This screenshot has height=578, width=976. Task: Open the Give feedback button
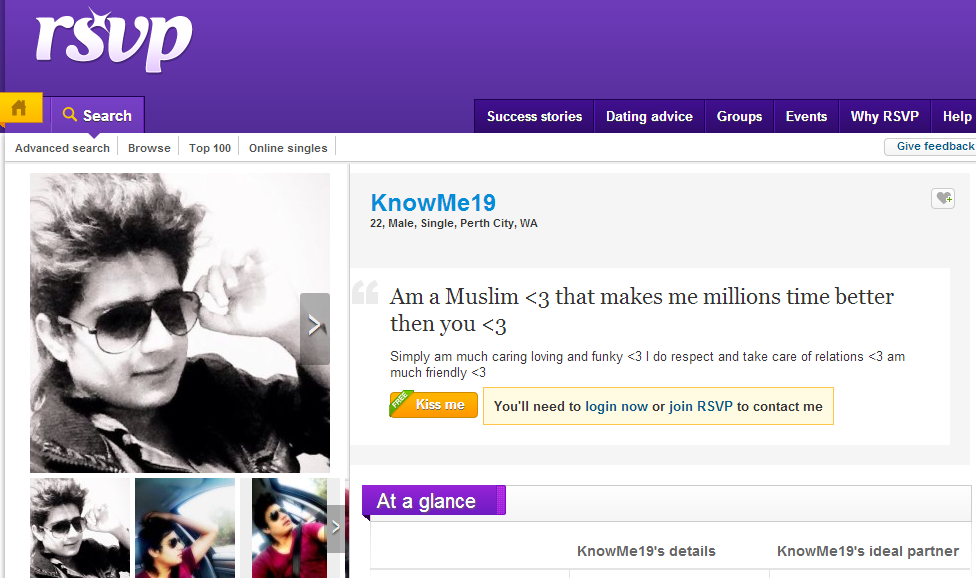[x=931, y=146]
